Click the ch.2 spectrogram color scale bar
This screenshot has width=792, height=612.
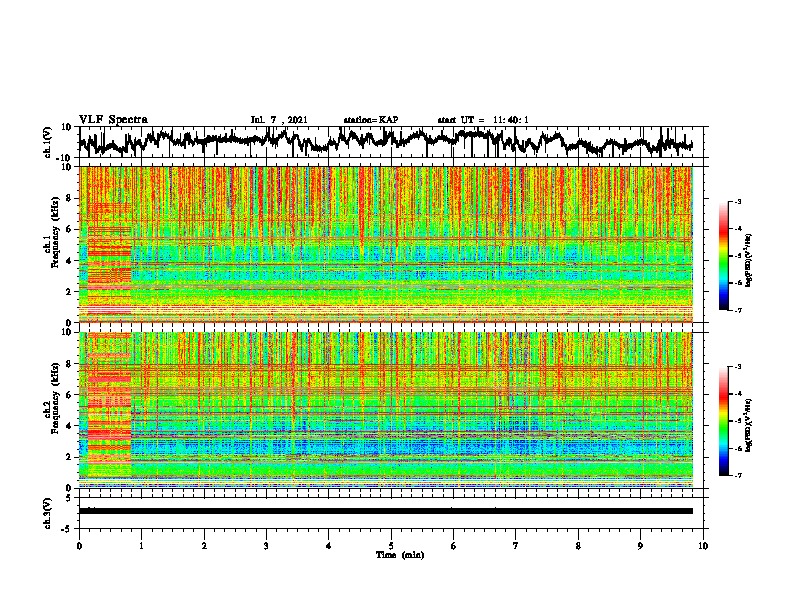click(723, 421)
